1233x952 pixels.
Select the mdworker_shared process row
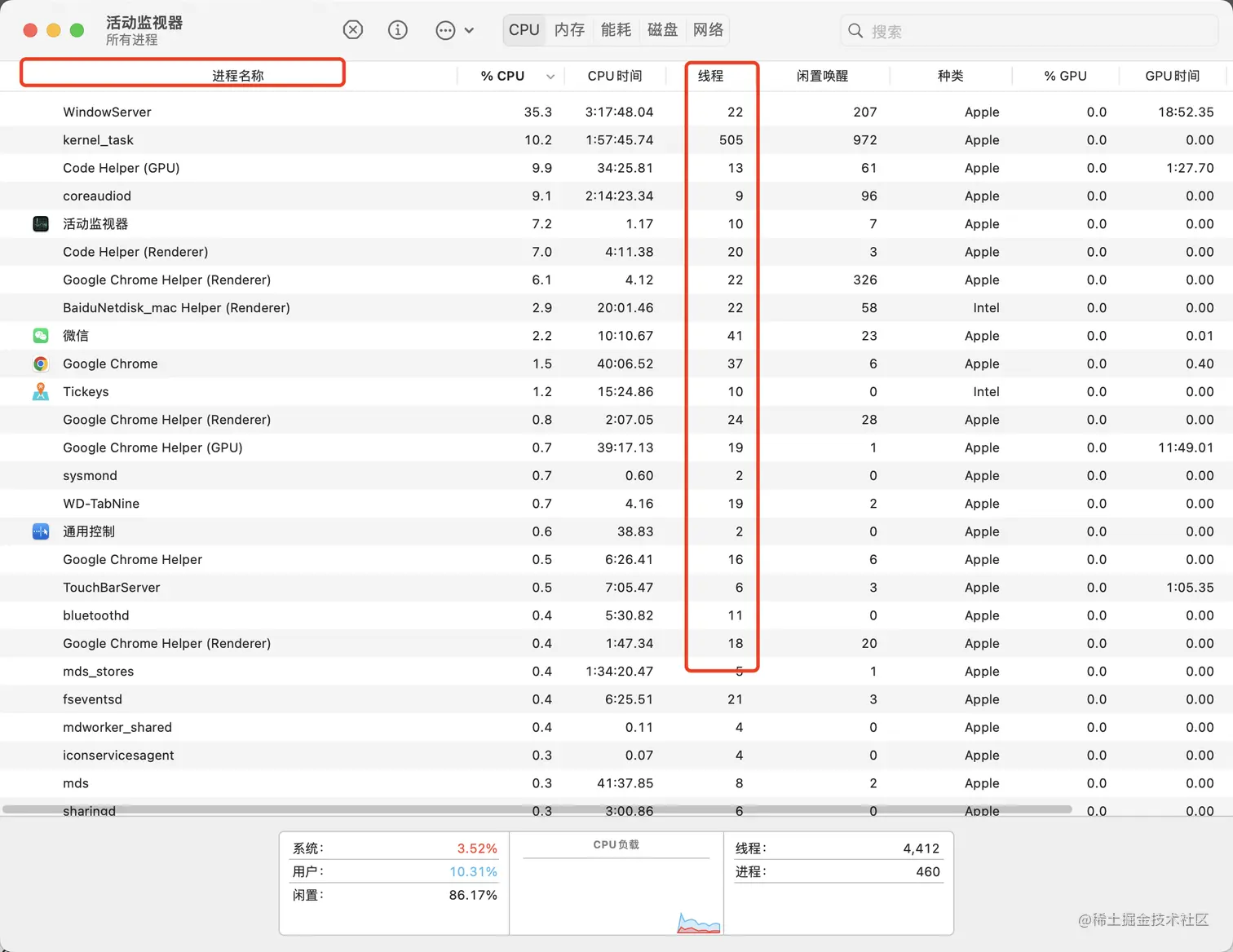click(616, 727)
